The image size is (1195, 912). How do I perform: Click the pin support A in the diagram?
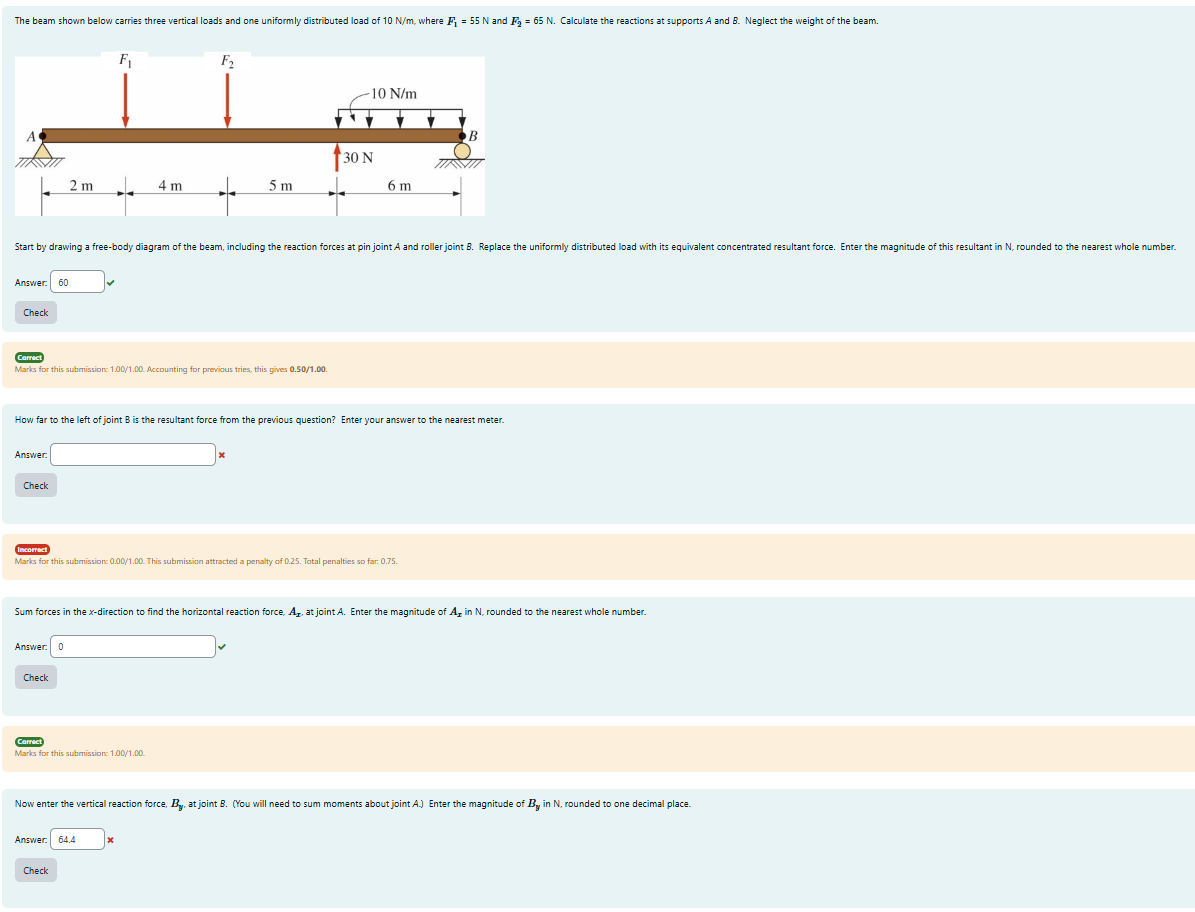pos(42,151)
